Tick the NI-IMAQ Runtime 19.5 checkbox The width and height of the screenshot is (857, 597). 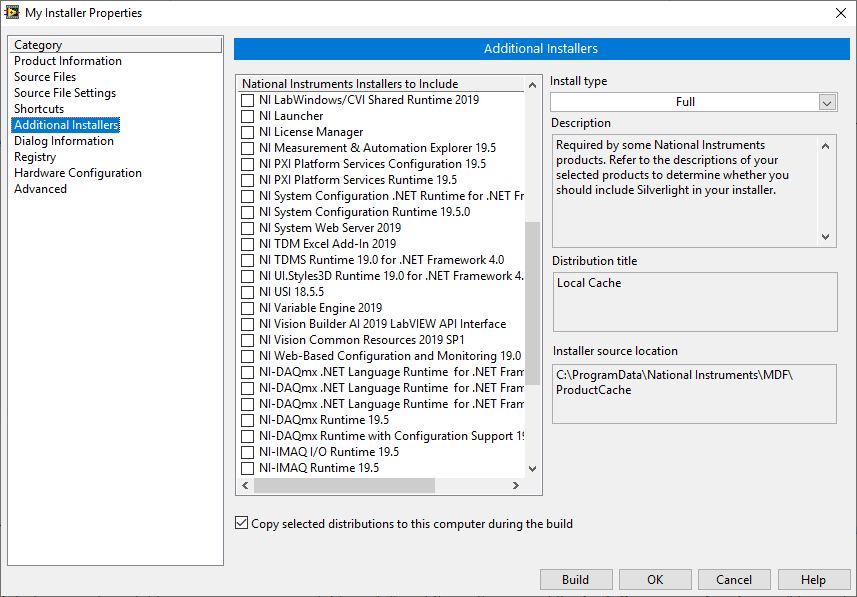tap(248, 468)
